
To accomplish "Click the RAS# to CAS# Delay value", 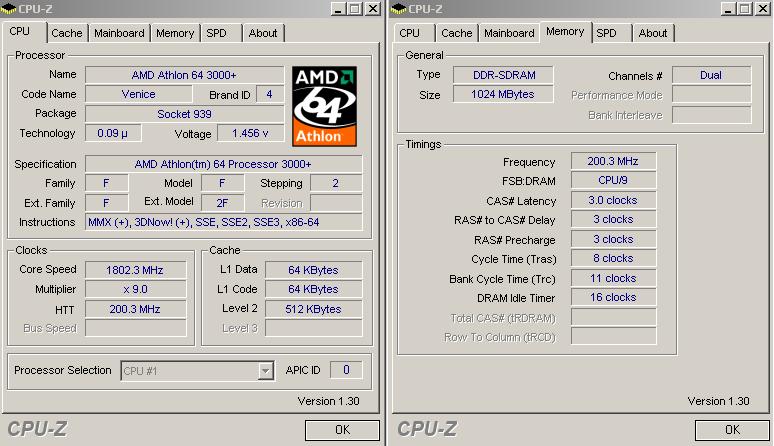I will point(613,219).
